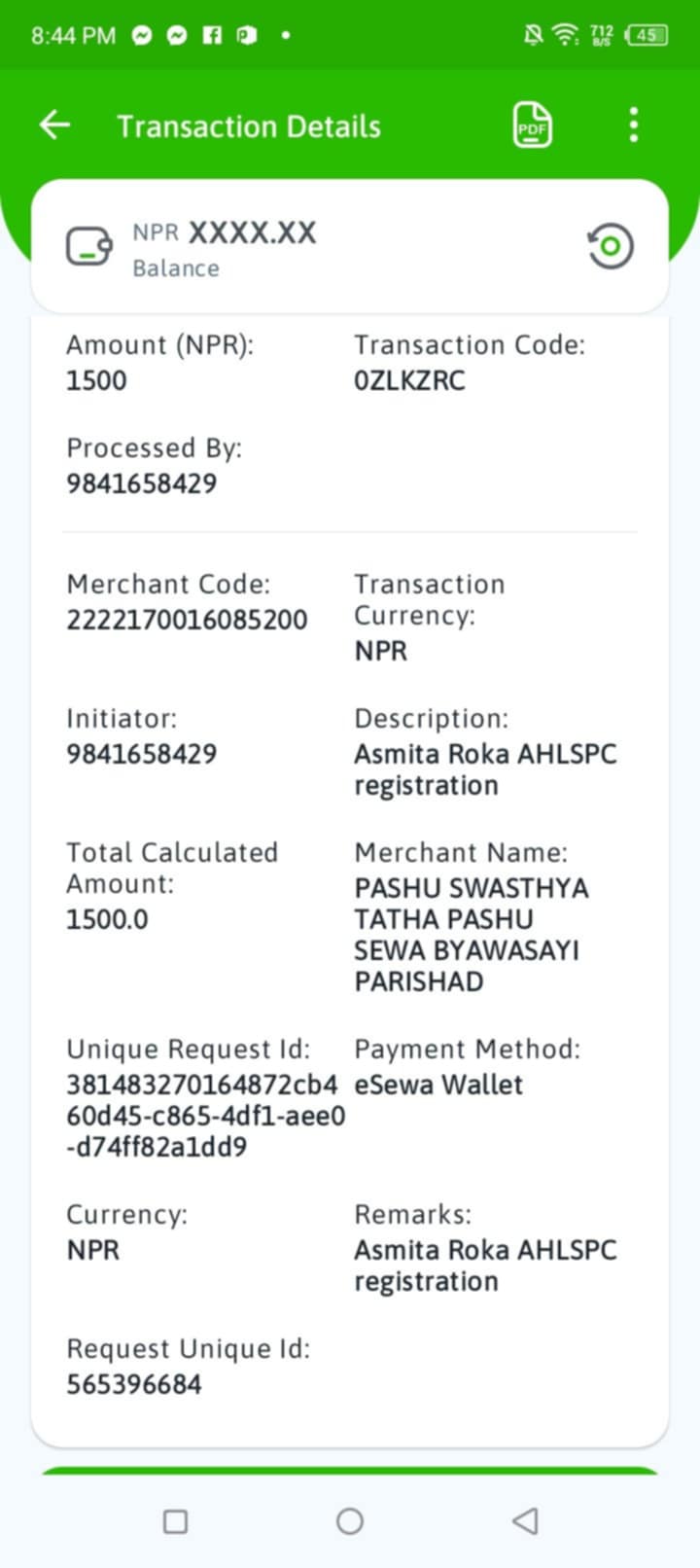The height and width of the screenshot is (1568, 700).
Task: Tap the green button at bottom
Action: point(350,1471)
